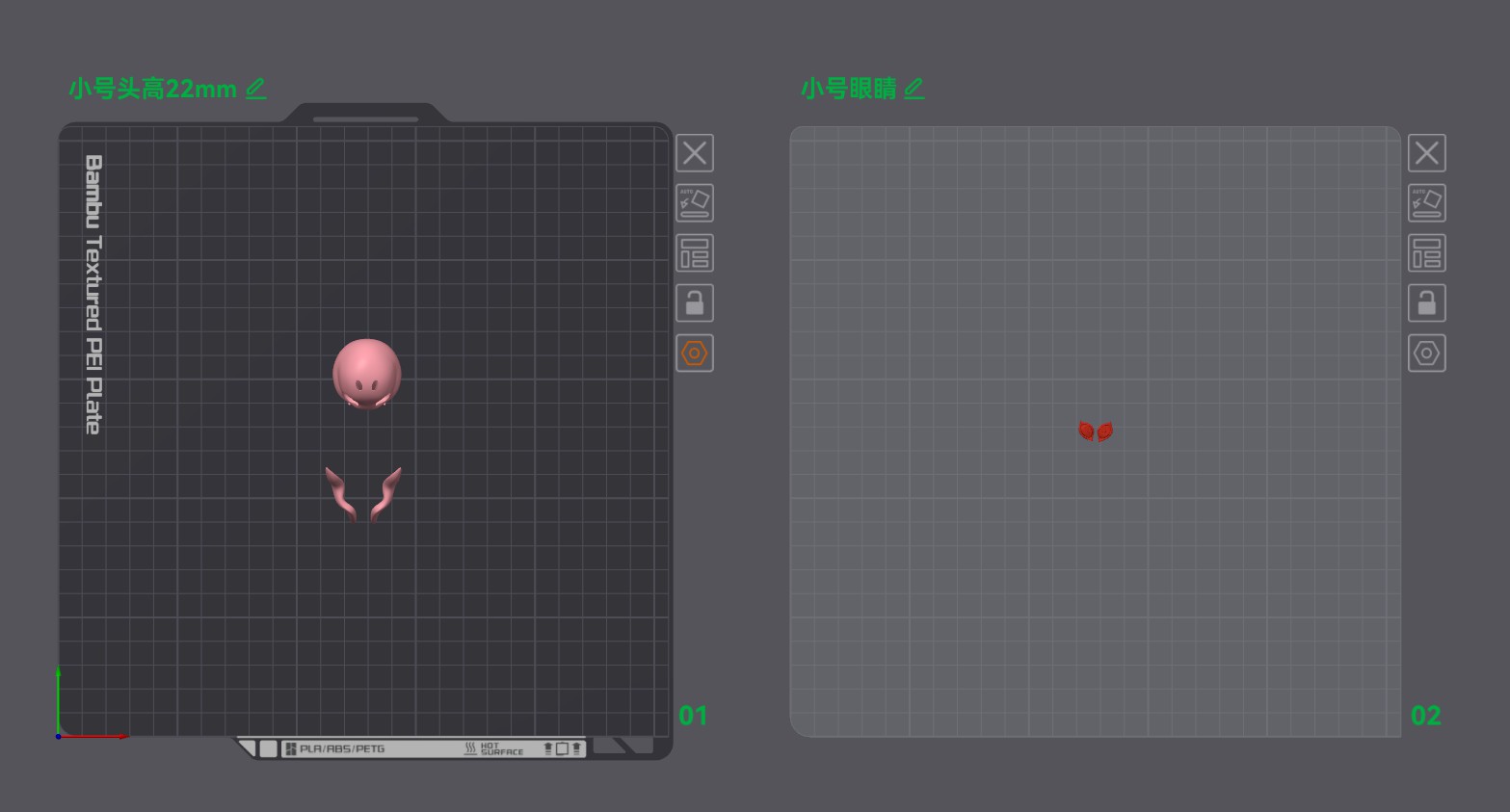This screenshot has height=812, width=1510.
Task: Edit plate name 小号眼睛 pencil icon
Action: pos(914,89)
